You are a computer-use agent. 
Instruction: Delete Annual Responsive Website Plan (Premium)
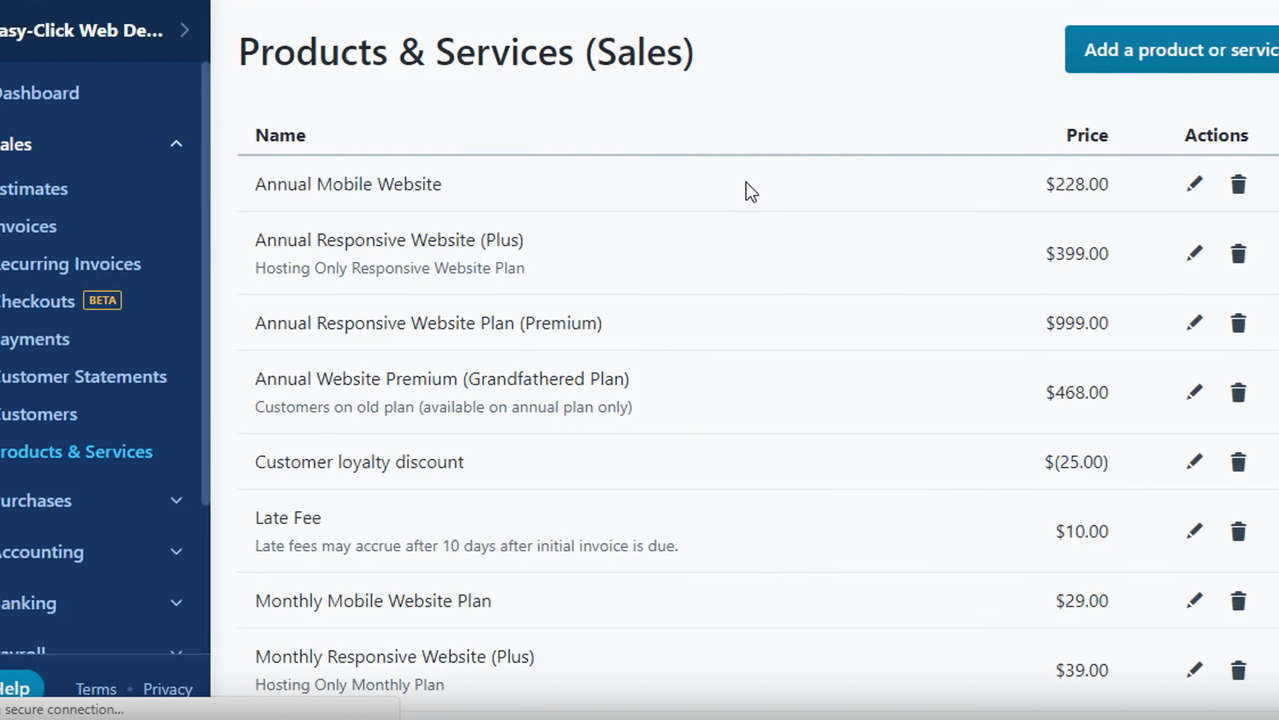tap(1238, 323)
